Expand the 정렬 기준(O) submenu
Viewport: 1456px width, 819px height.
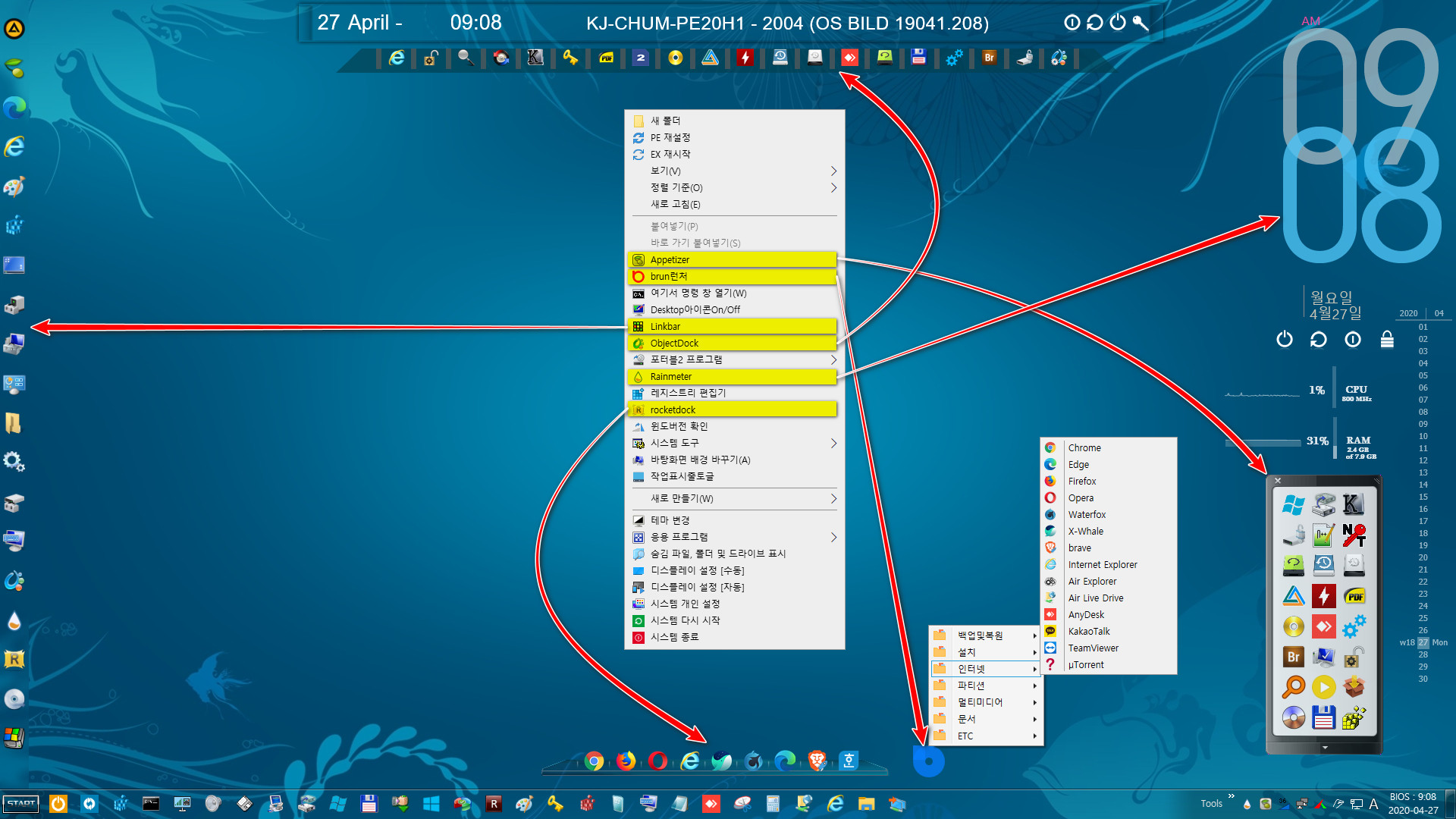click(x=734, y=187)
